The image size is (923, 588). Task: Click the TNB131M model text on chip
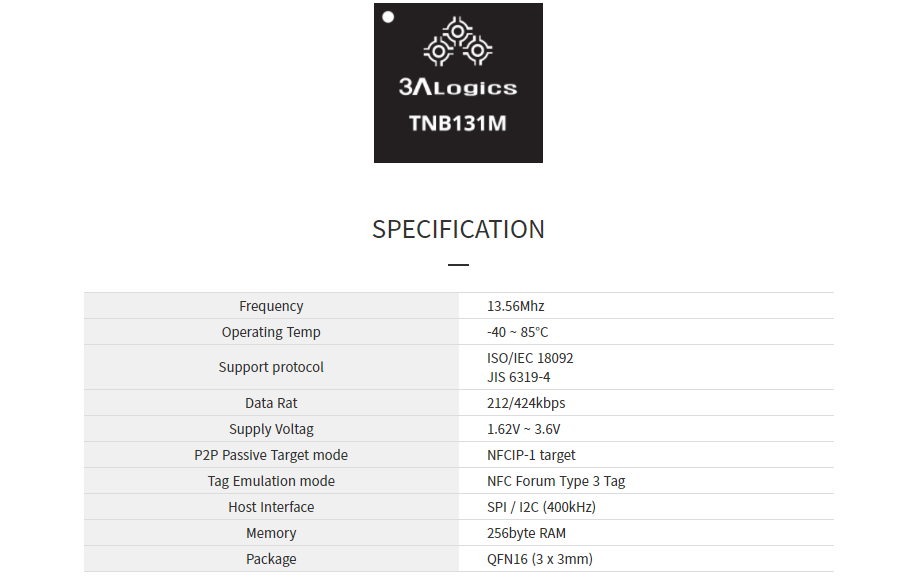[457, 124]
